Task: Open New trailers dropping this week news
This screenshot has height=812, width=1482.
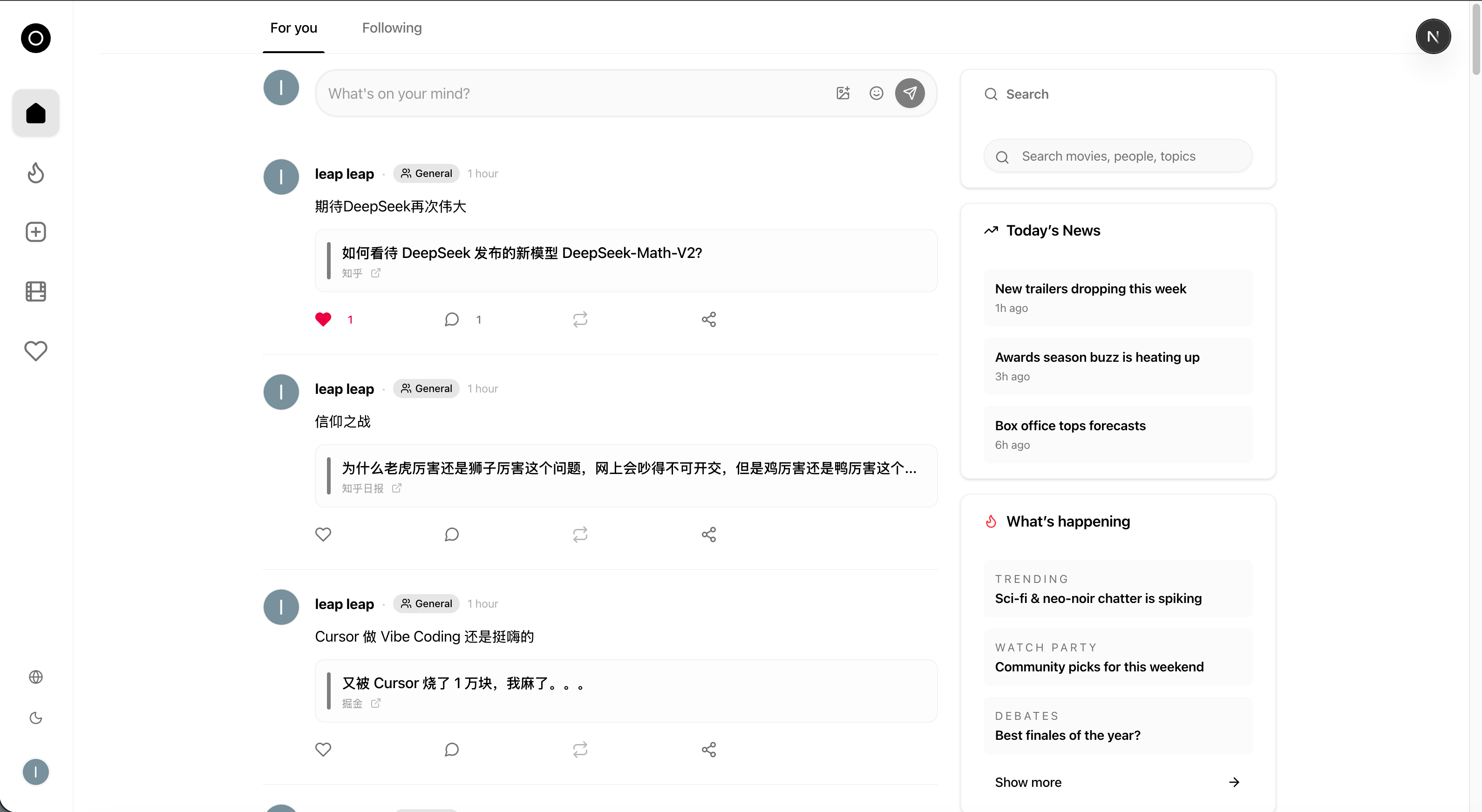Action: (x=1117, y=298)
